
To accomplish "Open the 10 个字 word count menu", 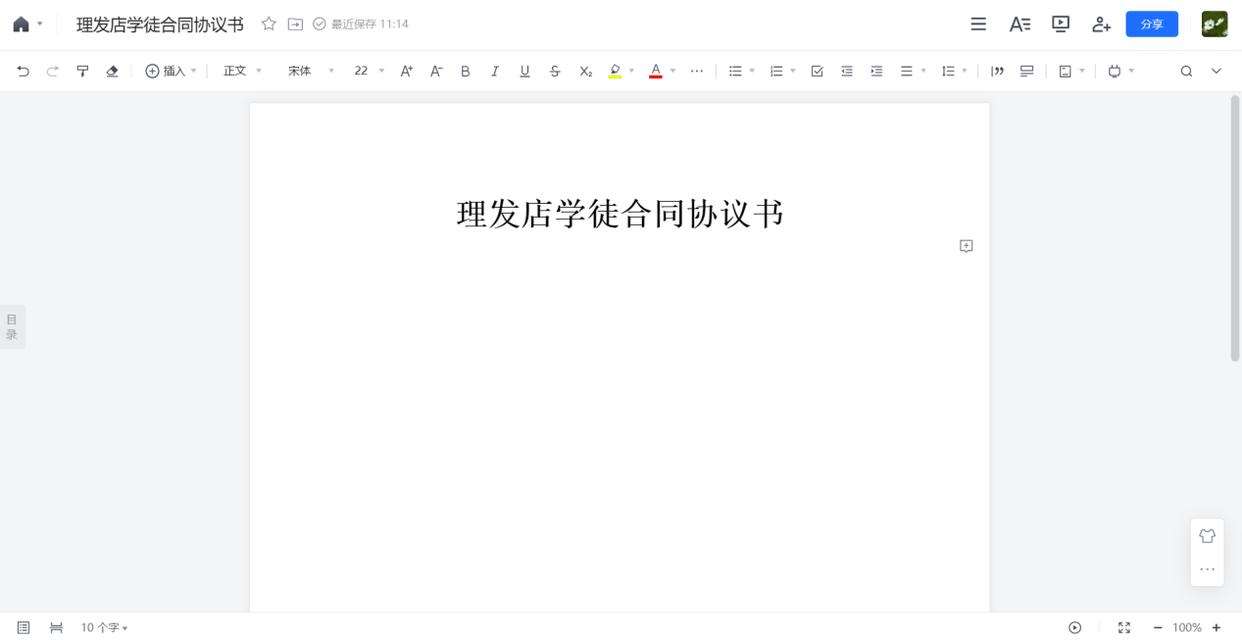I will click(x=105, y=627).
